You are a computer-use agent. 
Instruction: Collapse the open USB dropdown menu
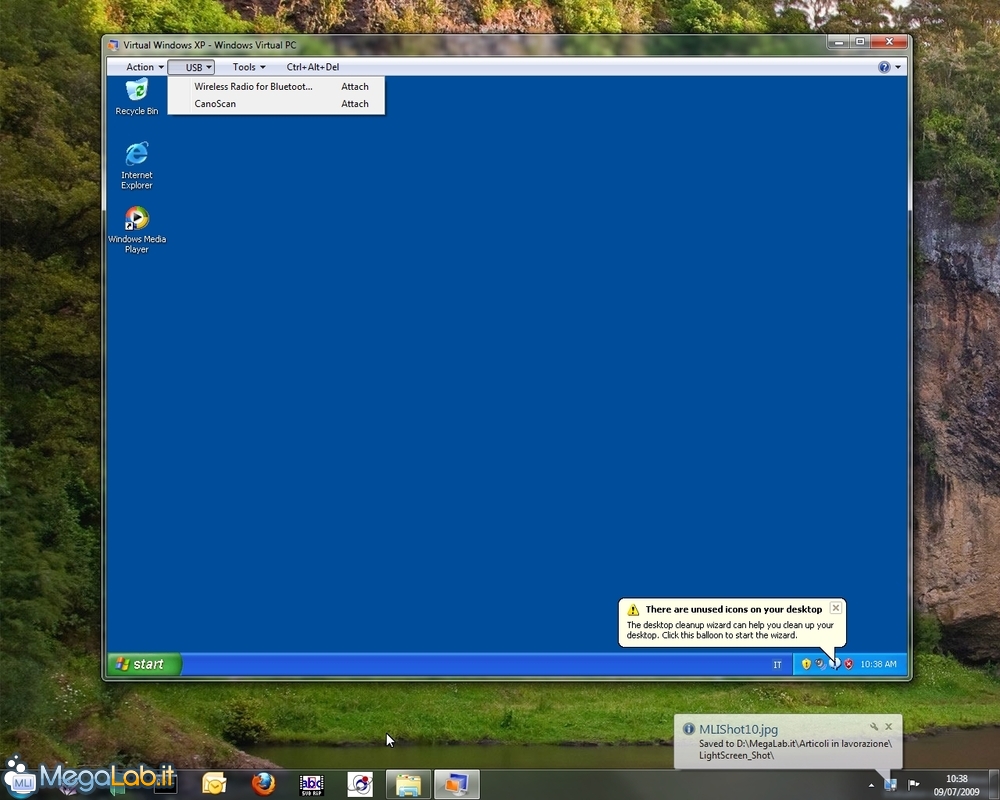pos(193,67)
